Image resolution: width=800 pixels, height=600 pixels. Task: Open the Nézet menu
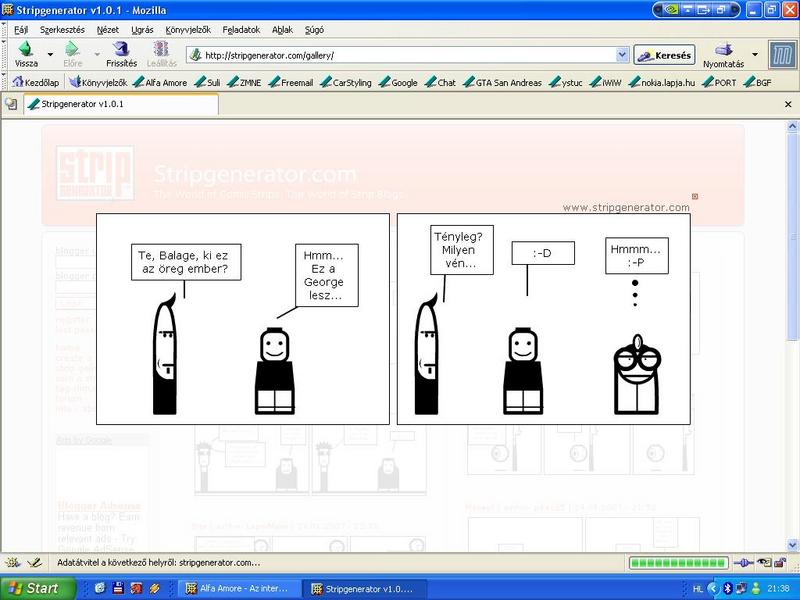point(108,30)
